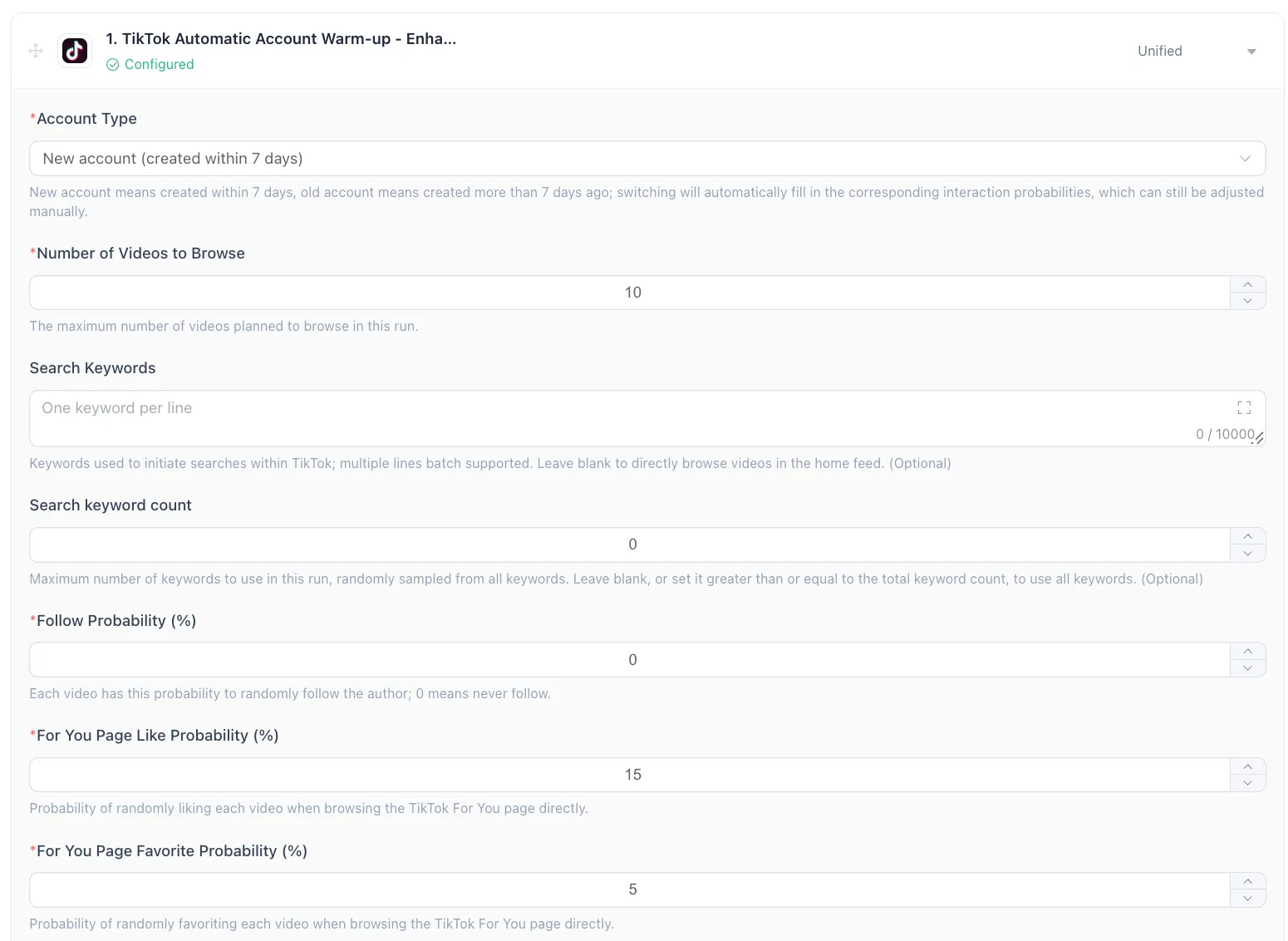This screenshot has height=941, width=1288.
Task: Open the Unified dropdown
Action: (x=1197, y=51)
